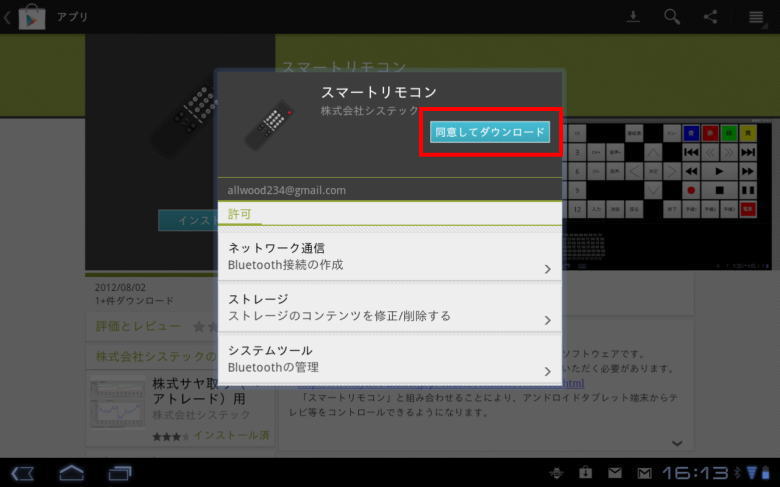Expand ネットワーク通信 permission details

pos(389,256)
